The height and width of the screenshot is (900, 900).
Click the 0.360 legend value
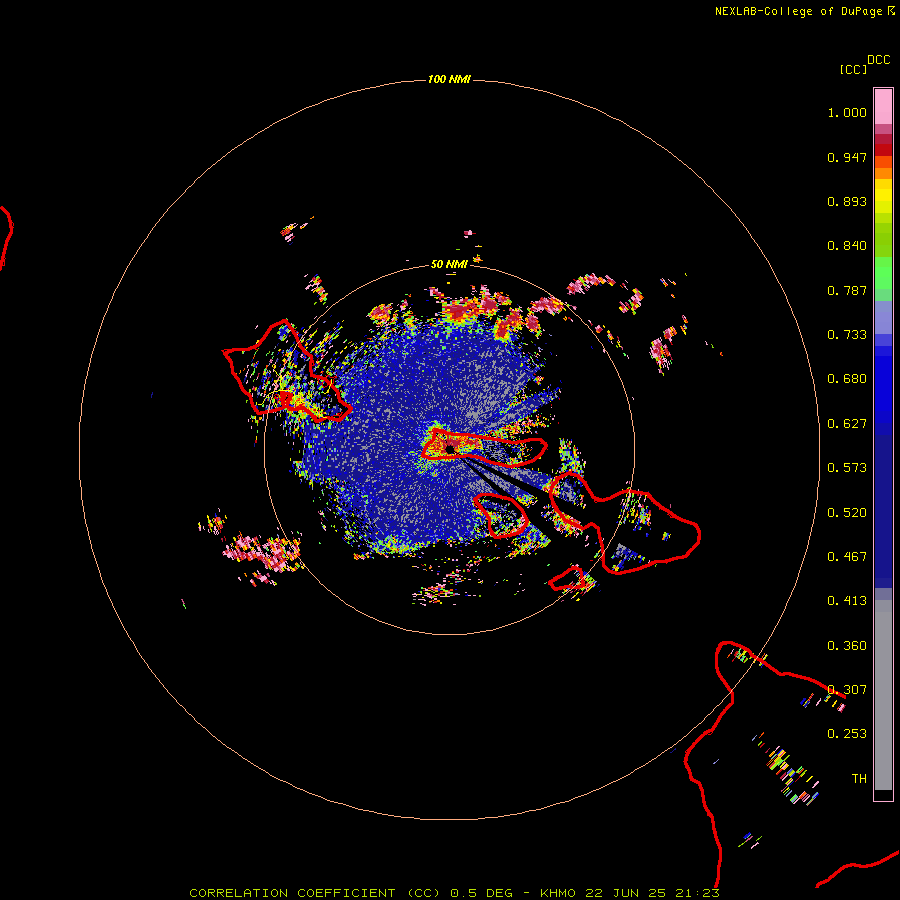pyautogui.click(x=847, y=646)
